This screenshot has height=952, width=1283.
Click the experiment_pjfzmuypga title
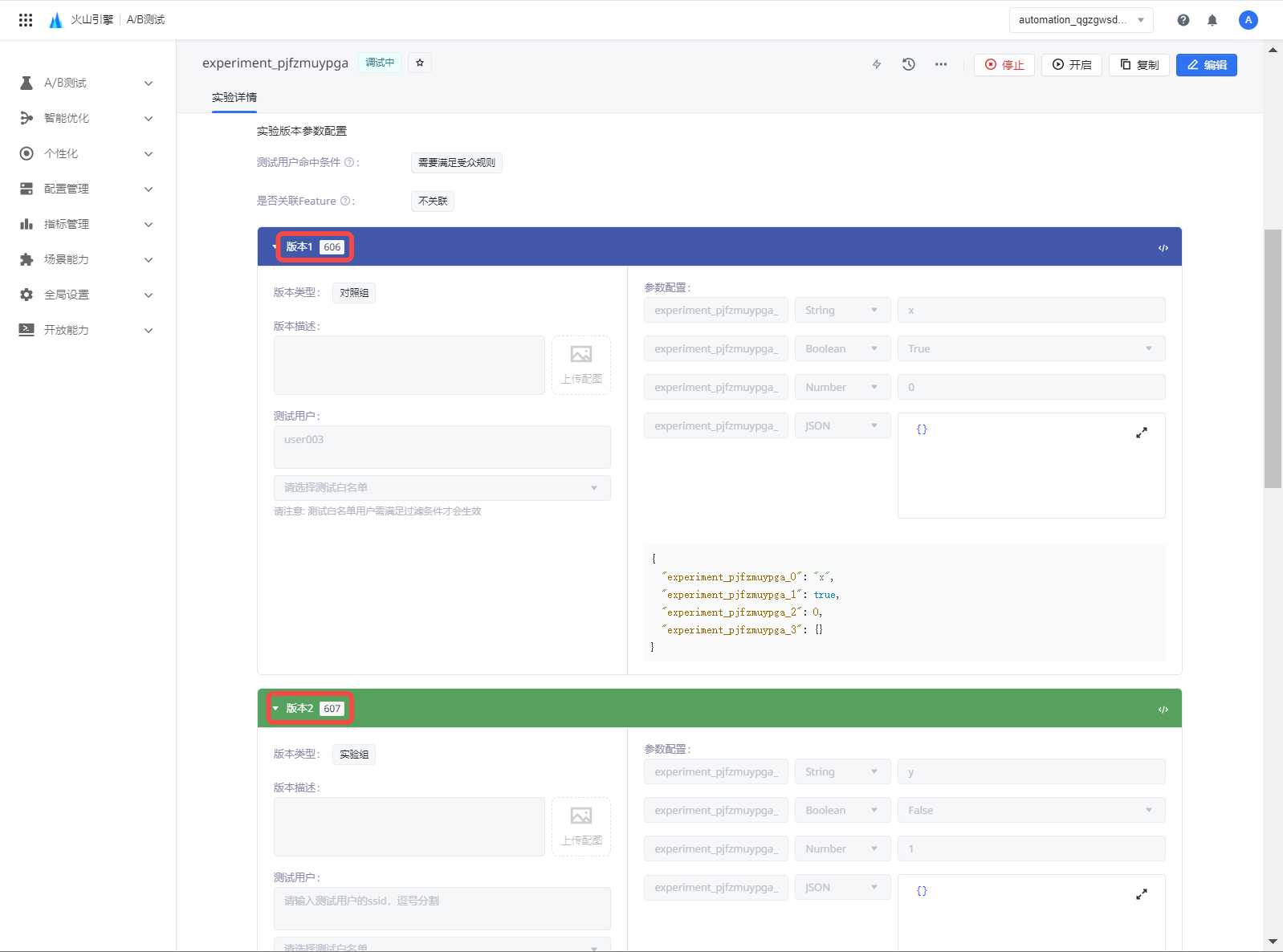pyautogui.click(x=275, y=63)
